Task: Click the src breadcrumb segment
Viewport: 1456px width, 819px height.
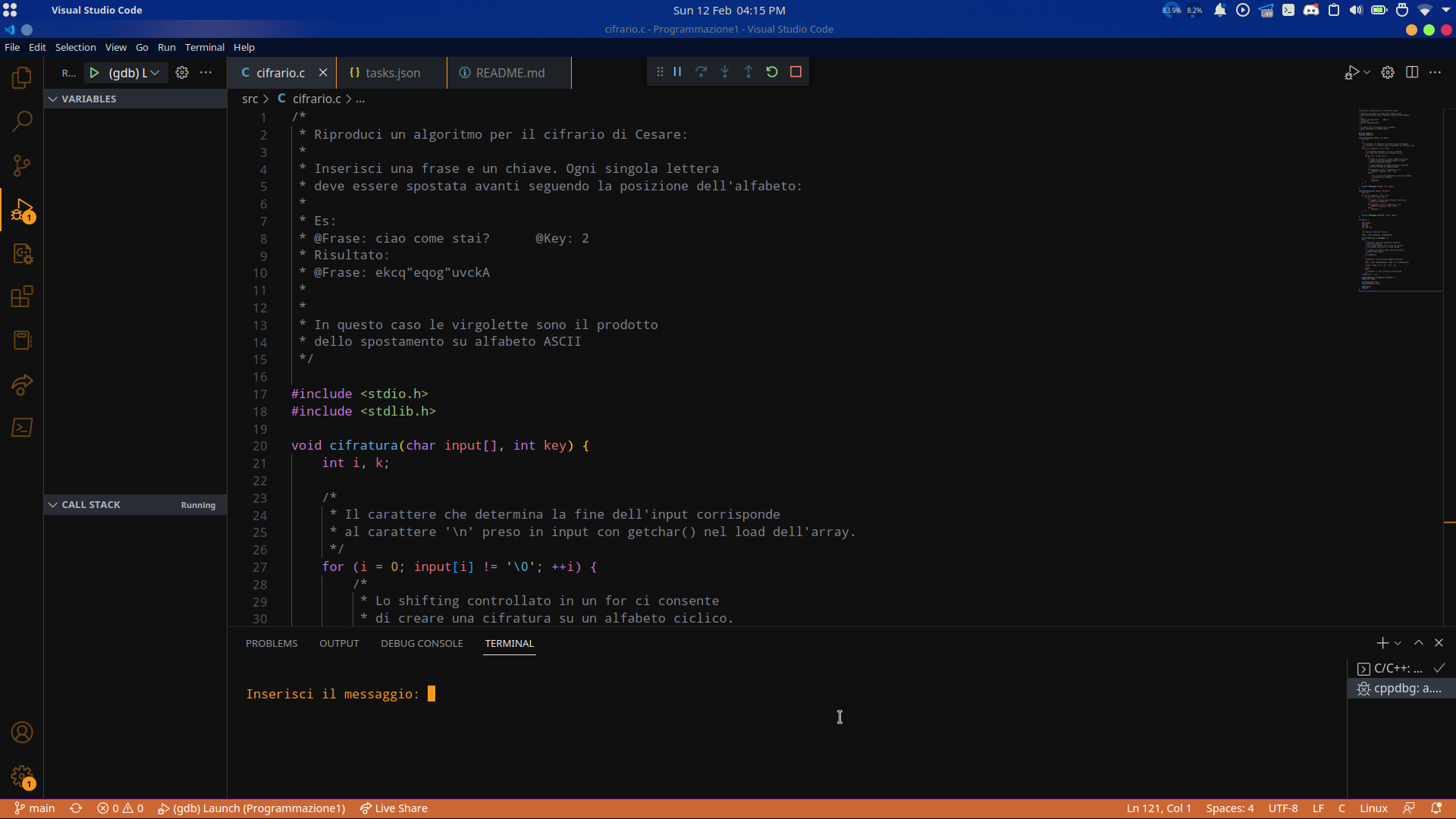Action: pos(249,99)
